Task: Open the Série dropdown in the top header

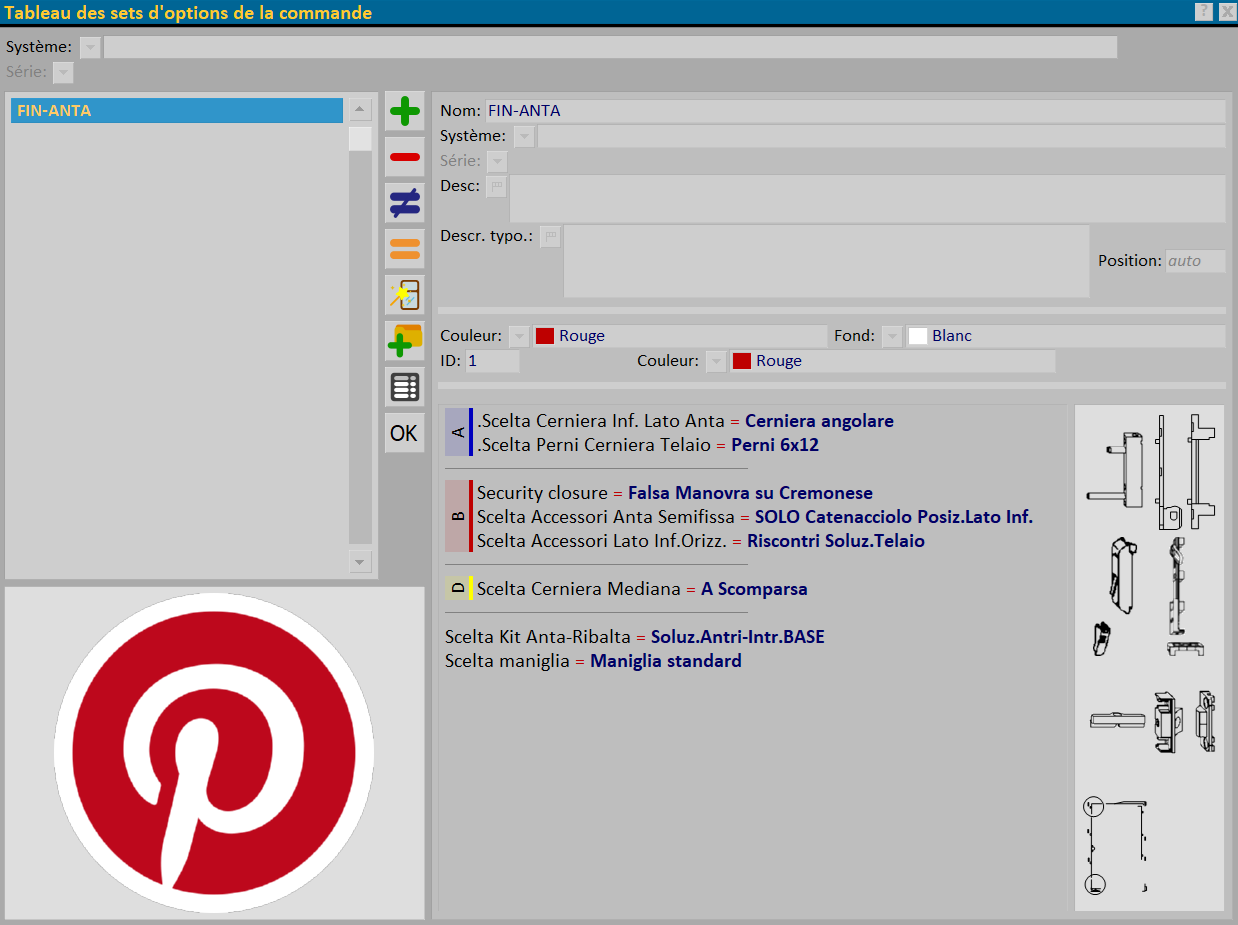Action: (x=63, y=73)
